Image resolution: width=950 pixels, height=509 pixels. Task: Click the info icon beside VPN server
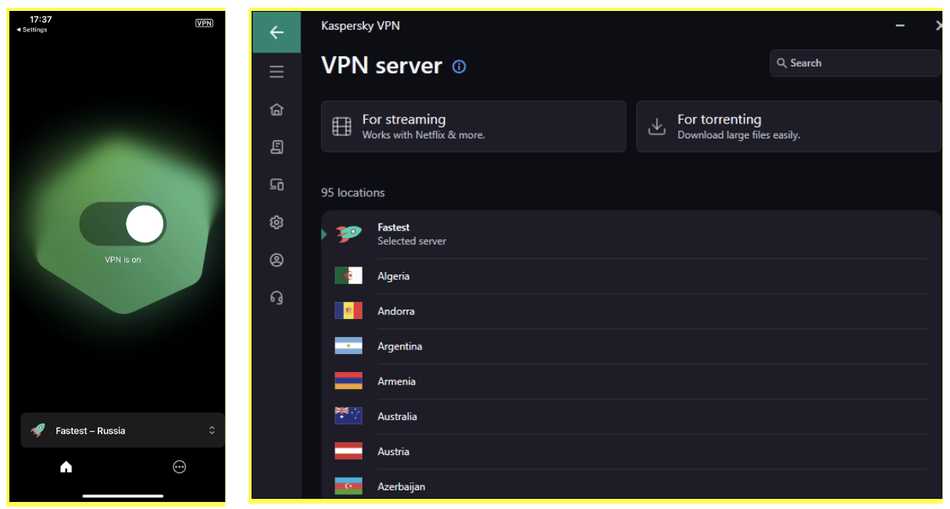point(459,67)
